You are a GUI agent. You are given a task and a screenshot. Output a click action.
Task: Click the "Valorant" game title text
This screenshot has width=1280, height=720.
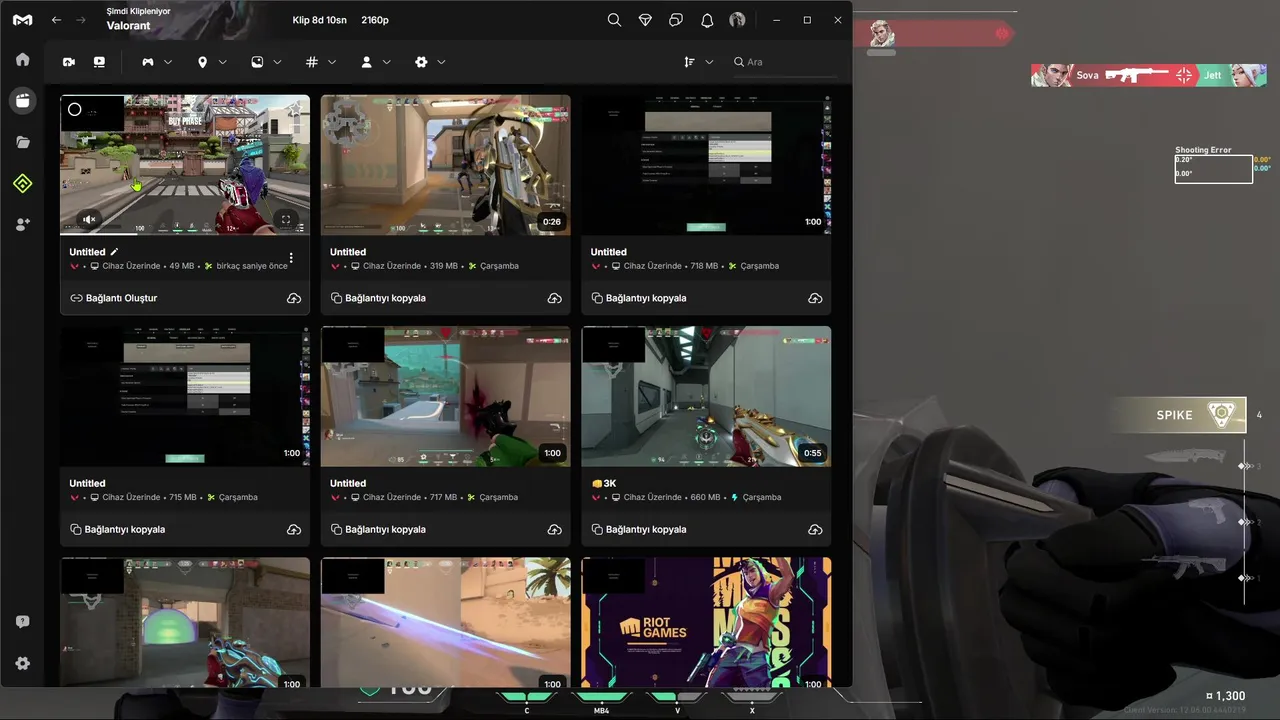pos(127,27)
